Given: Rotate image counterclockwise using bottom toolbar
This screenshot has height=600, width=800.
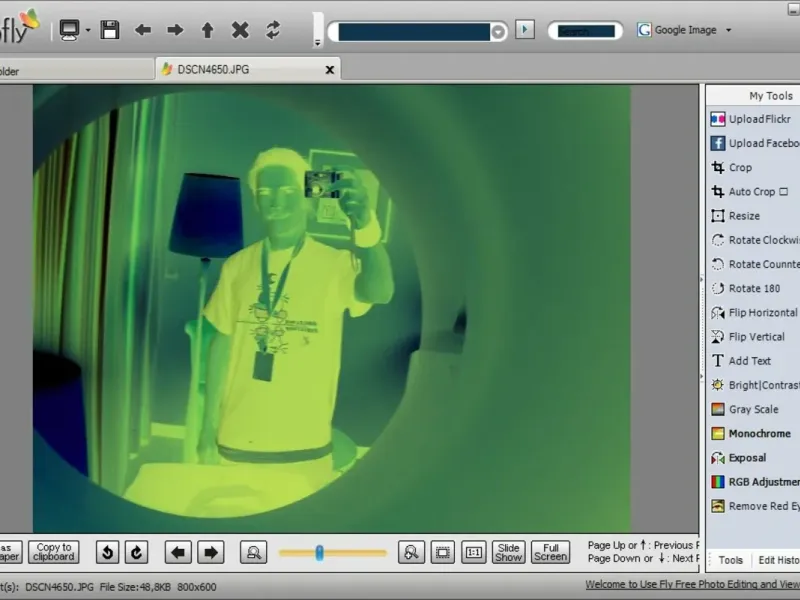Looking at the screenshot, I should pos(107,552).
